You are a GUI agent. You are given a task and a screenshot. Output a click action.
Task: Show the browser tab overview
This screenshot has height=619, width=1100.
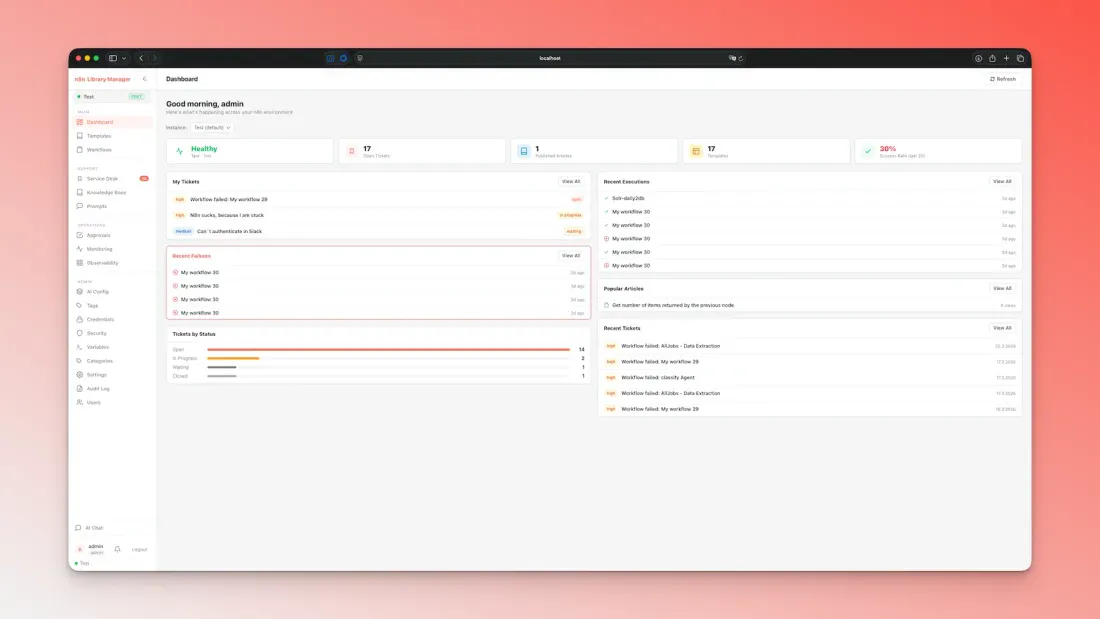[1020, 58]
